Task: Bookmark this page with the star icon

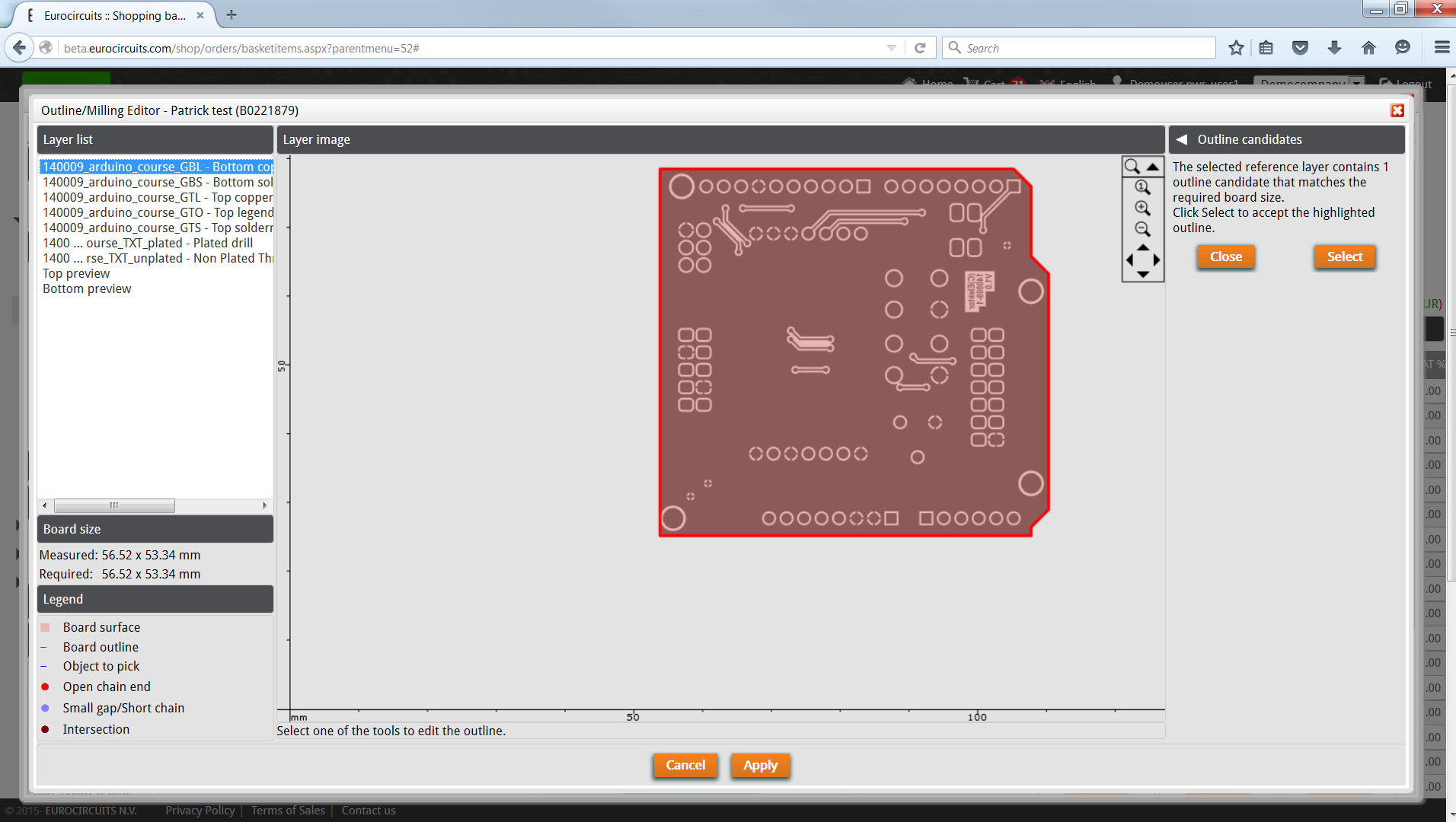Action: [x=1236, y=48]
